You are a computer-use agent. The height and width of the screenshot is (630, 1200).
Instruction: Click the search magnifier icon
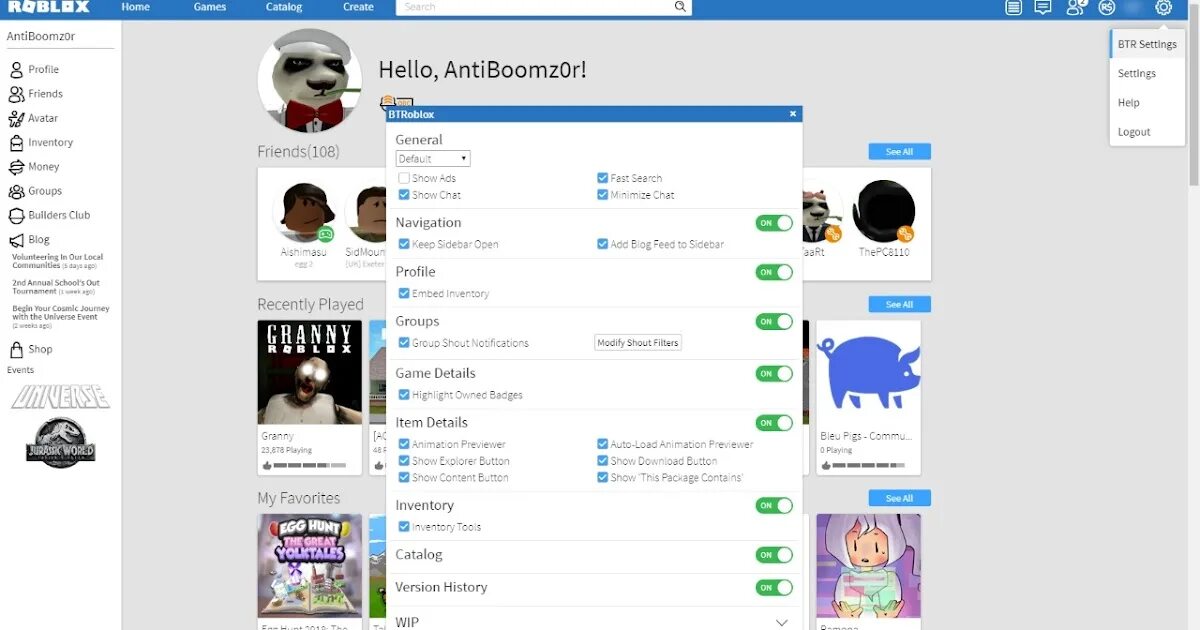(680, 7)
